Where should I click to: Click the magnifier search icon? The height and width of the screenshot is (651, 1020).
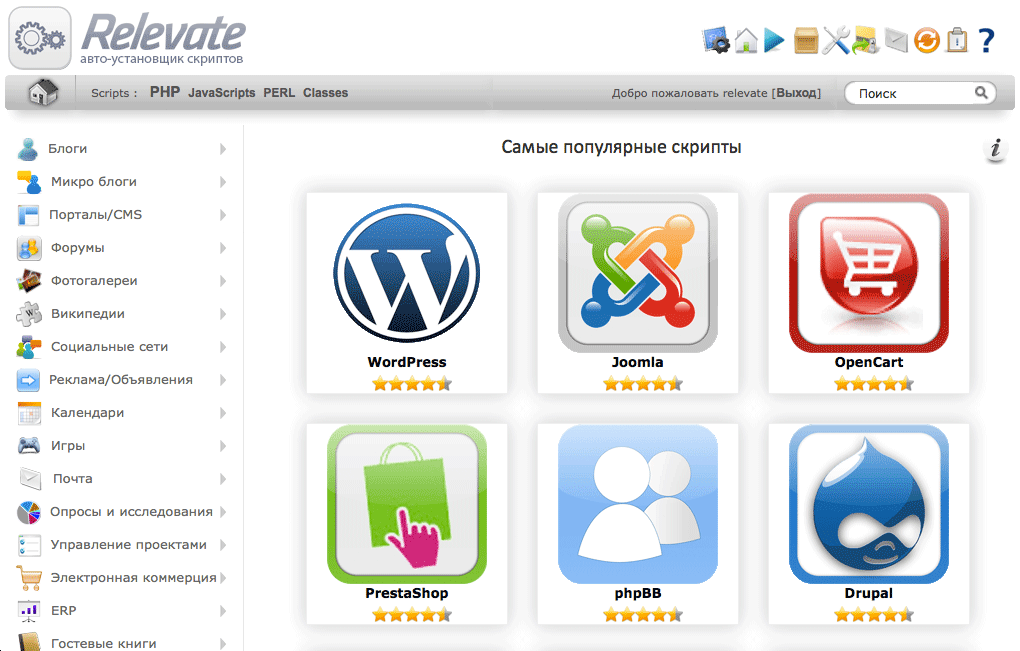point(981,92)
